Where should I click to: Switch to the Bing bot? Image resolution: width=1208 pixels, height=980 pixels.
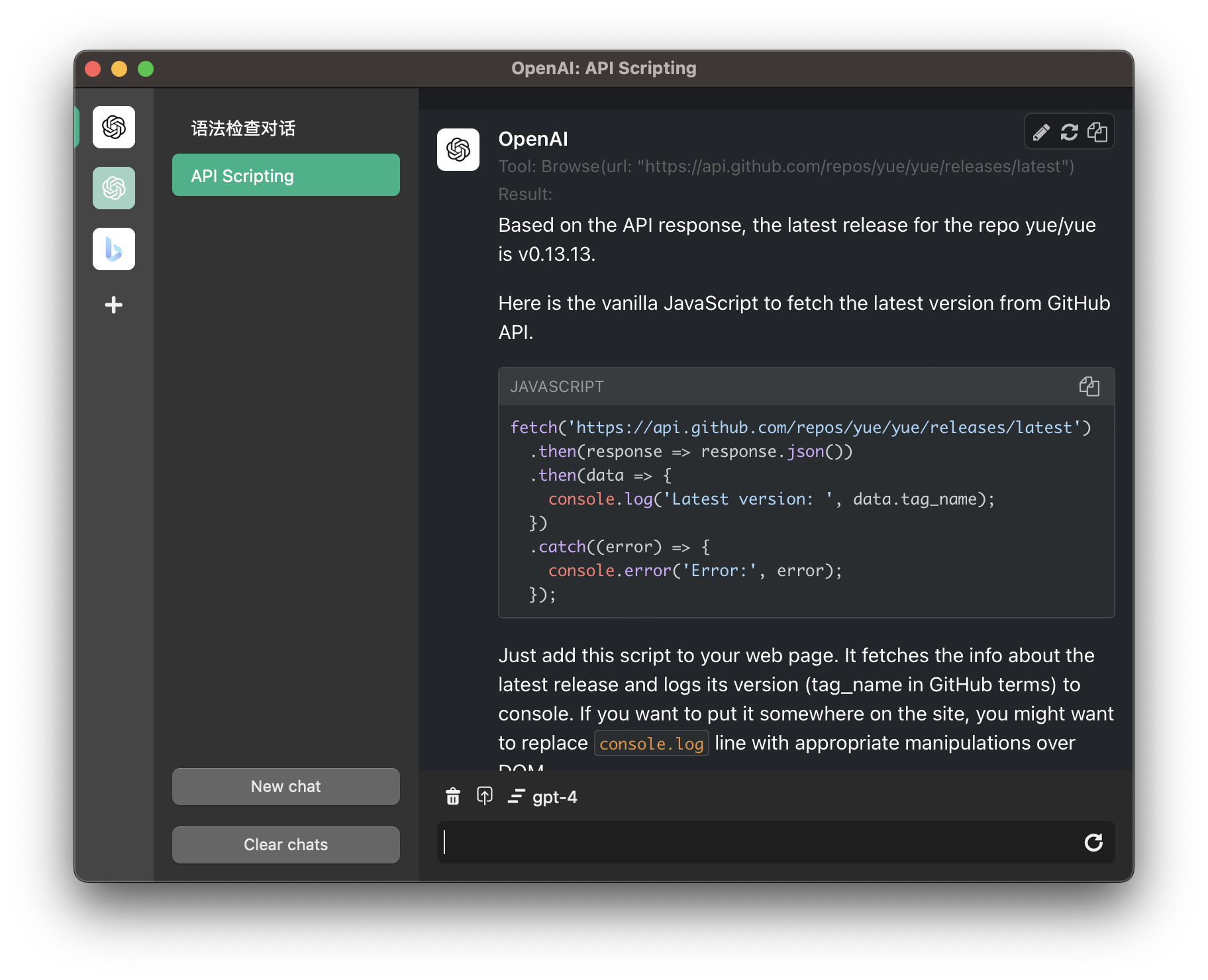tap(113, 249)
